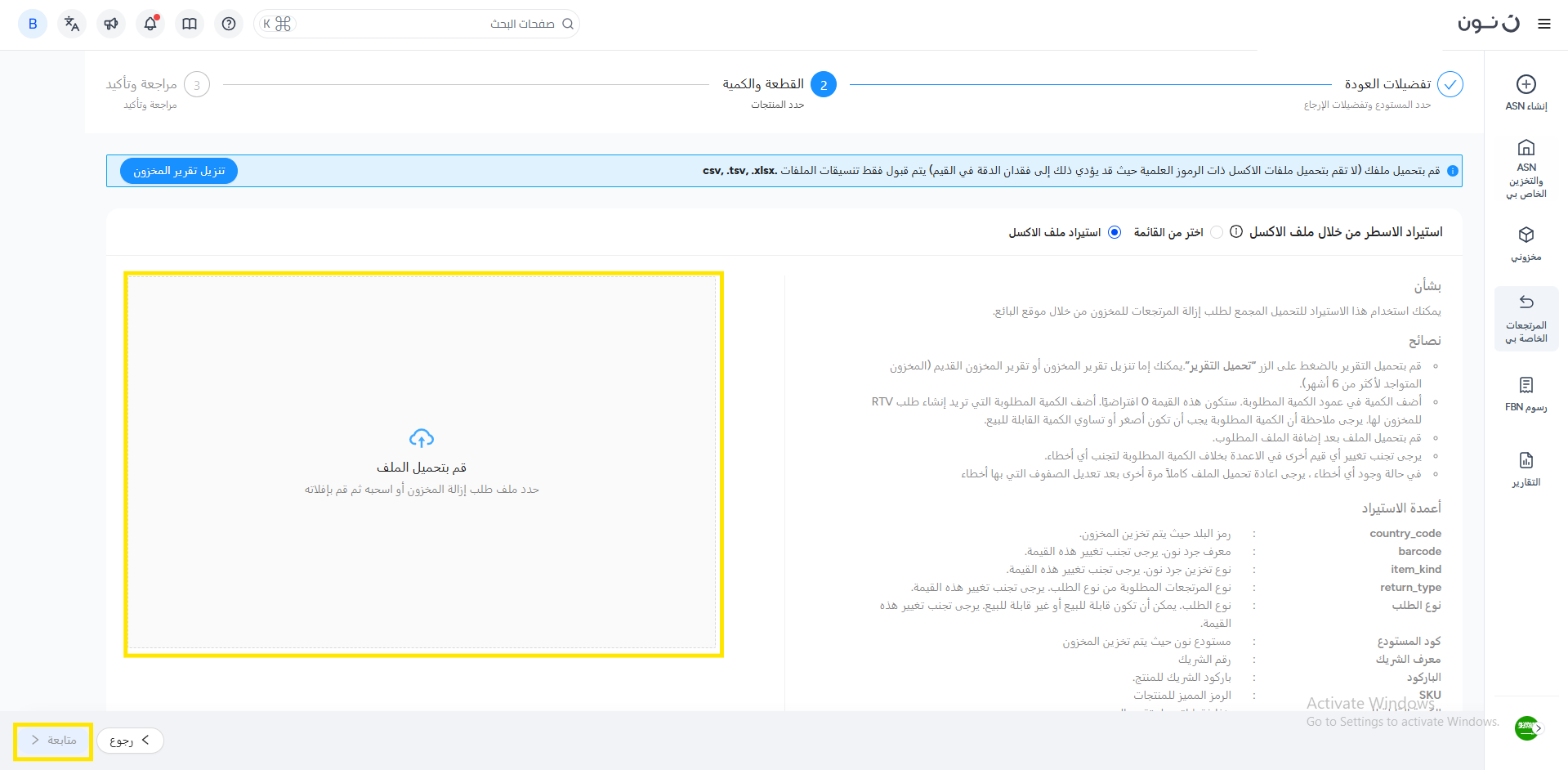Open the B user avatar menu
Image resolution: width=1568 pixels, height=770 pixels.
33,24
